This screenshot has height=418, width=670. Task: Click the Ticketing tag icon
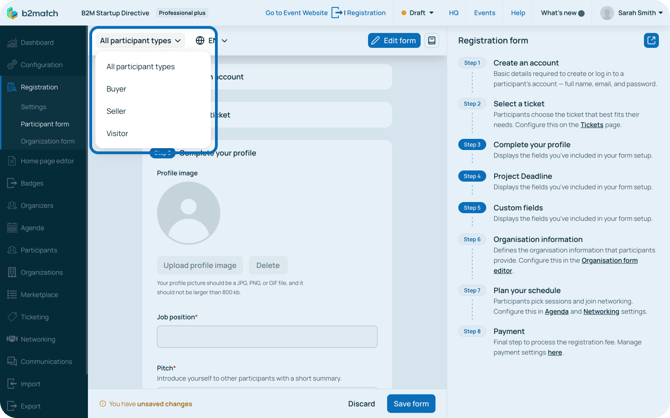coord(12,317)
